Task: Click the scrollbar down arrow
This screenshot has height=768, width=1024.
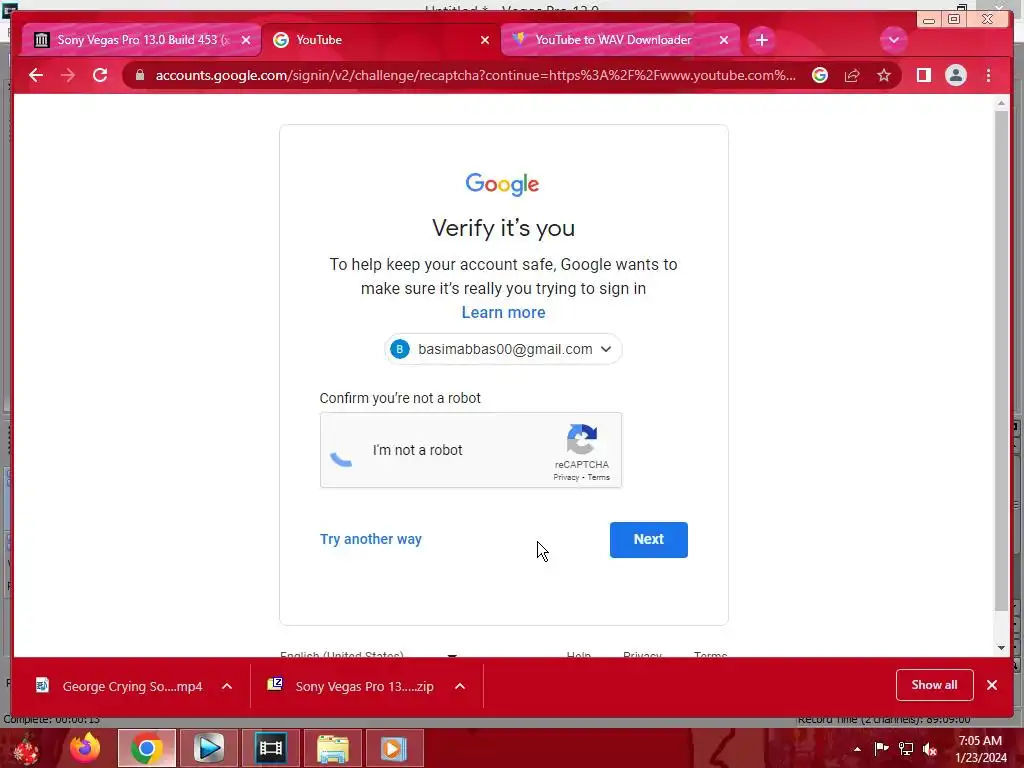Action: click(x=1001, y=648)
